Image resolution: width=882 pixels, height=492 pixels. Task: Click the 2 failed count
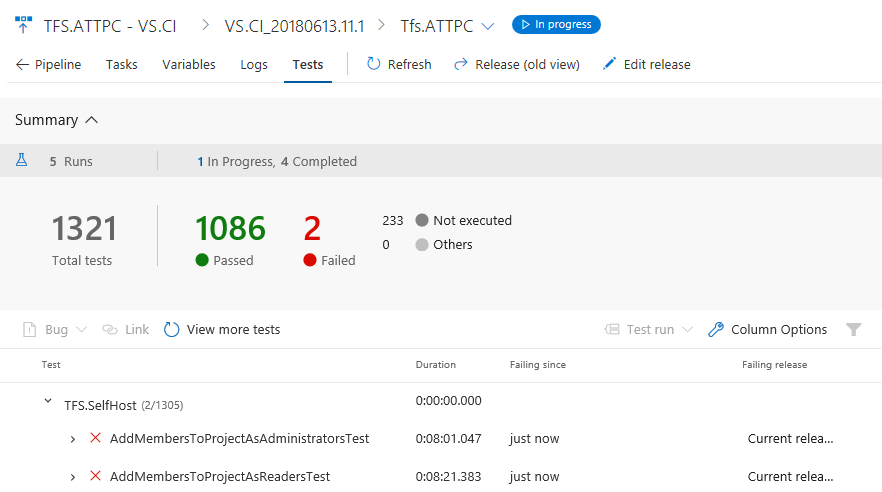pyautogui.click(x=312, y=228)
